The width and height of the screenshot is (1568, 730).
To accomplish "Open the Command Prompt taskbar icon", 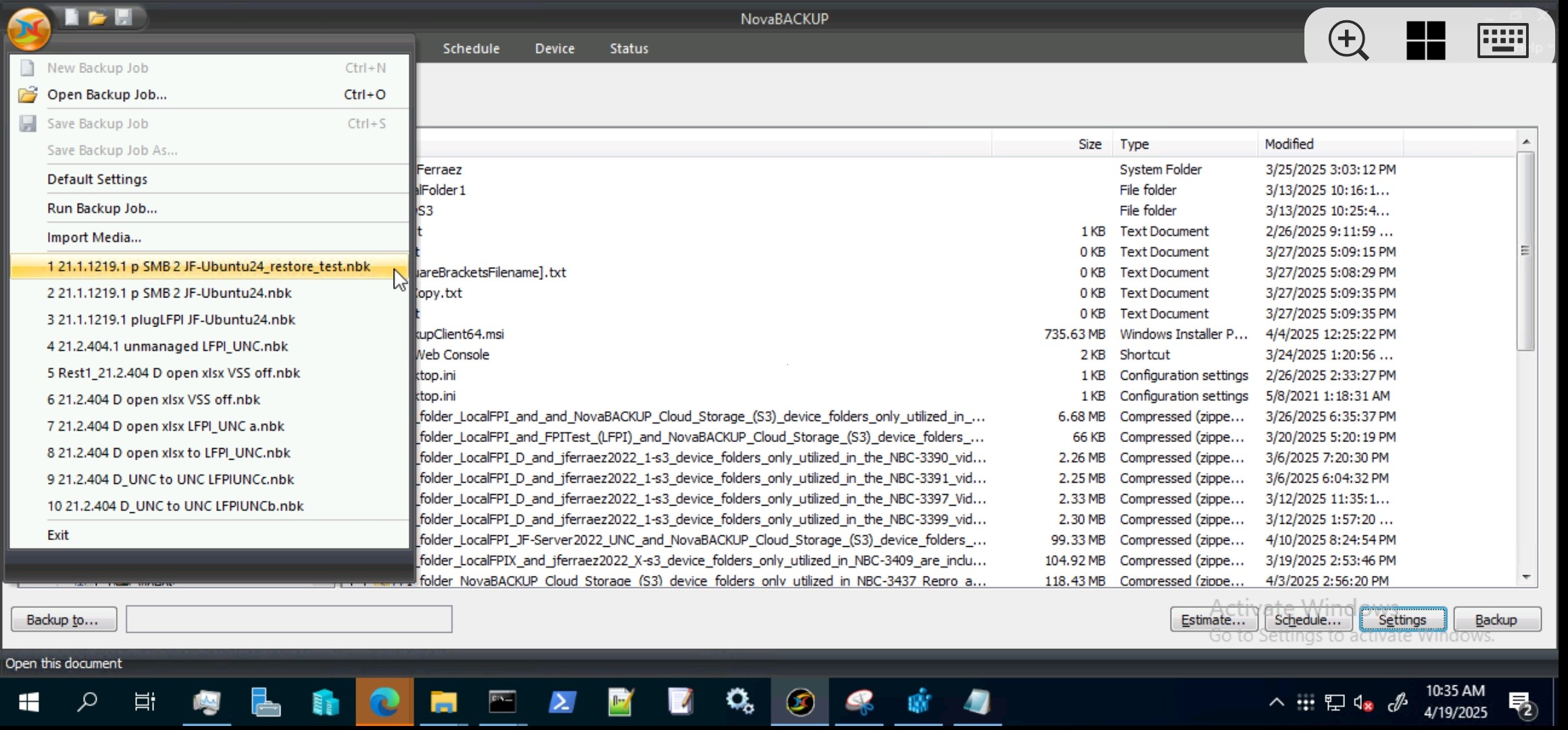I will tap(502, 702).
